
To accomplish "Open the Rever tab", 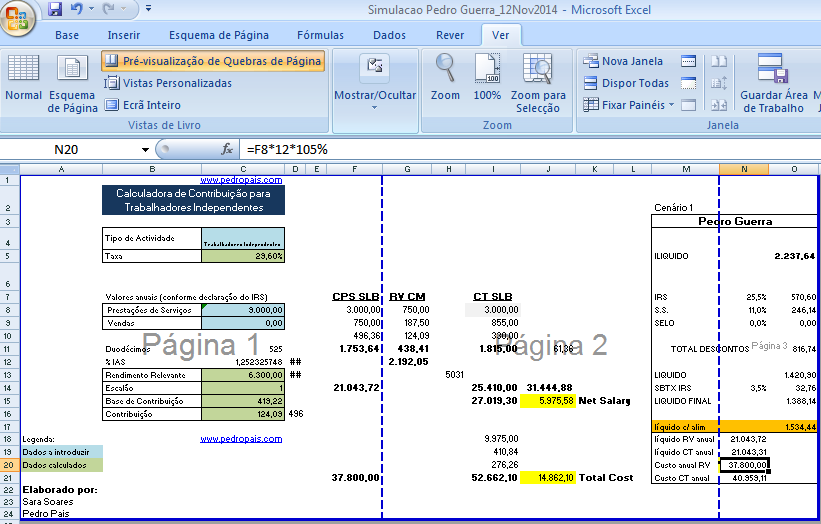I will click(x=450, y=35).
